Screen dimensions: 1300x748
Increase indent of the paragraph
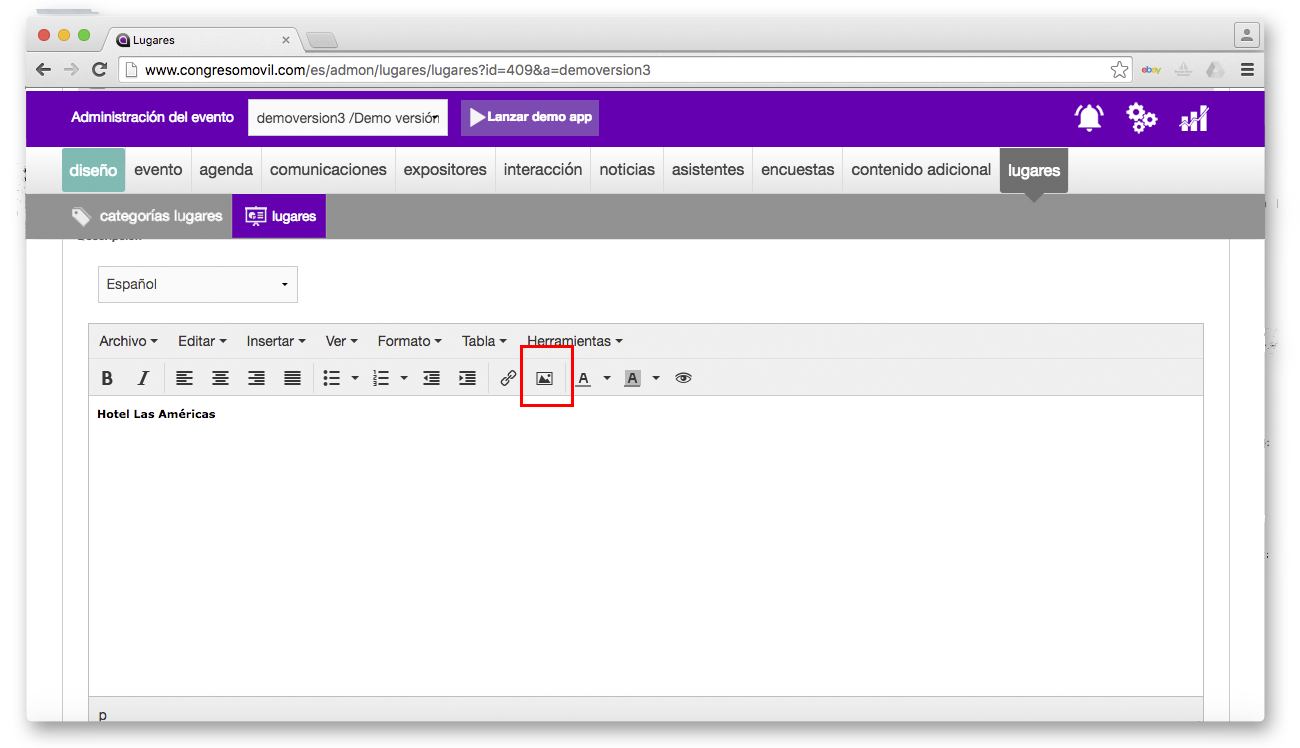(x=467, y=378)
